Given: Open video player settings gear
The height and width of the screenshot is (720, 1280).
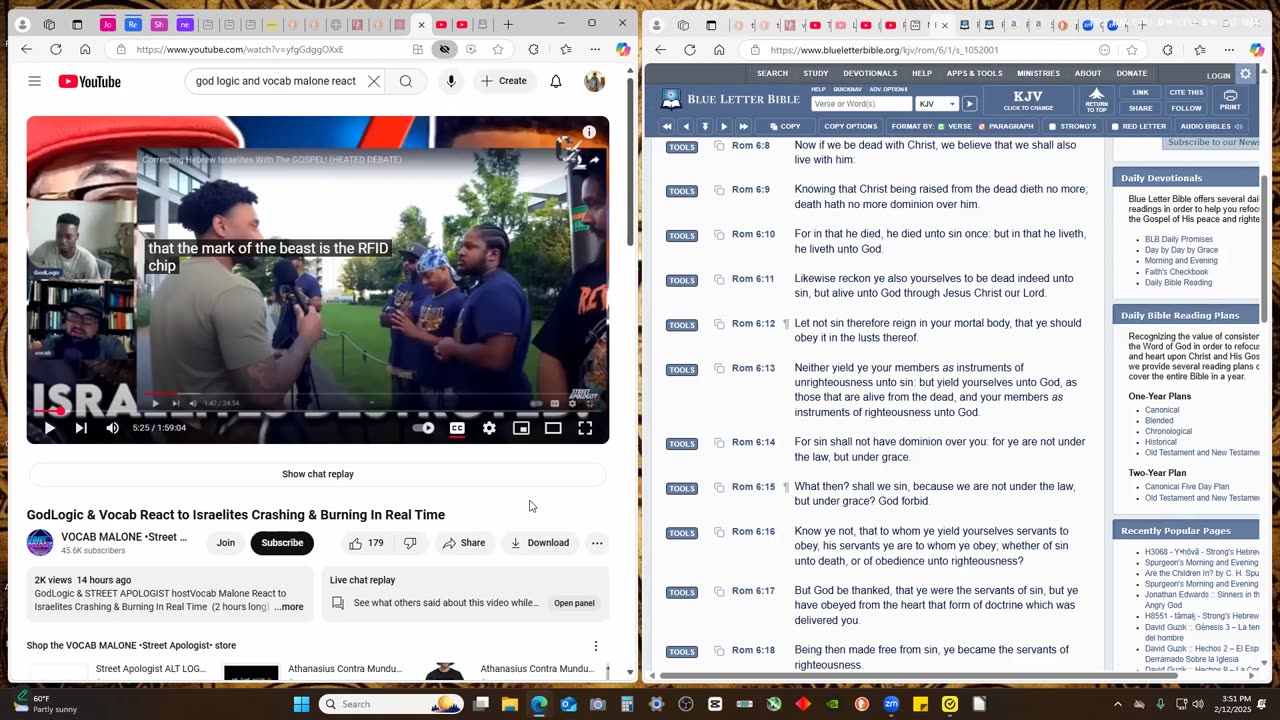Looking at the screenshot, I should [489, 428].
